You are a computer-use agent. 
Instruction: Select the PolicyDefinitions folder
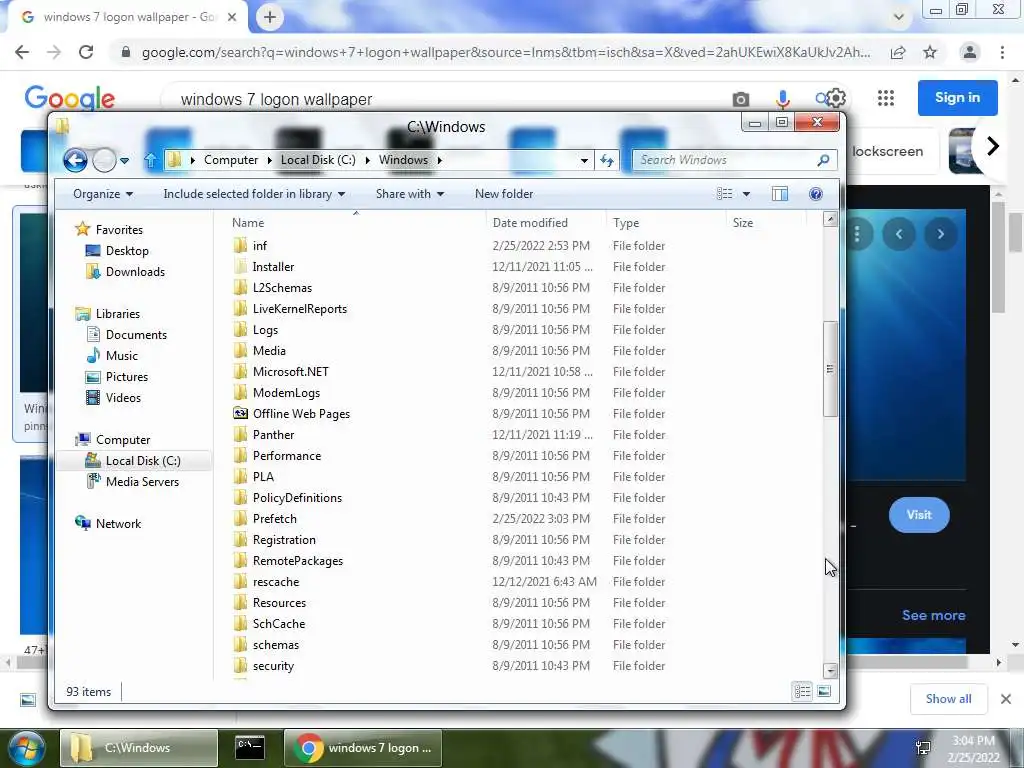coord(297,498)
